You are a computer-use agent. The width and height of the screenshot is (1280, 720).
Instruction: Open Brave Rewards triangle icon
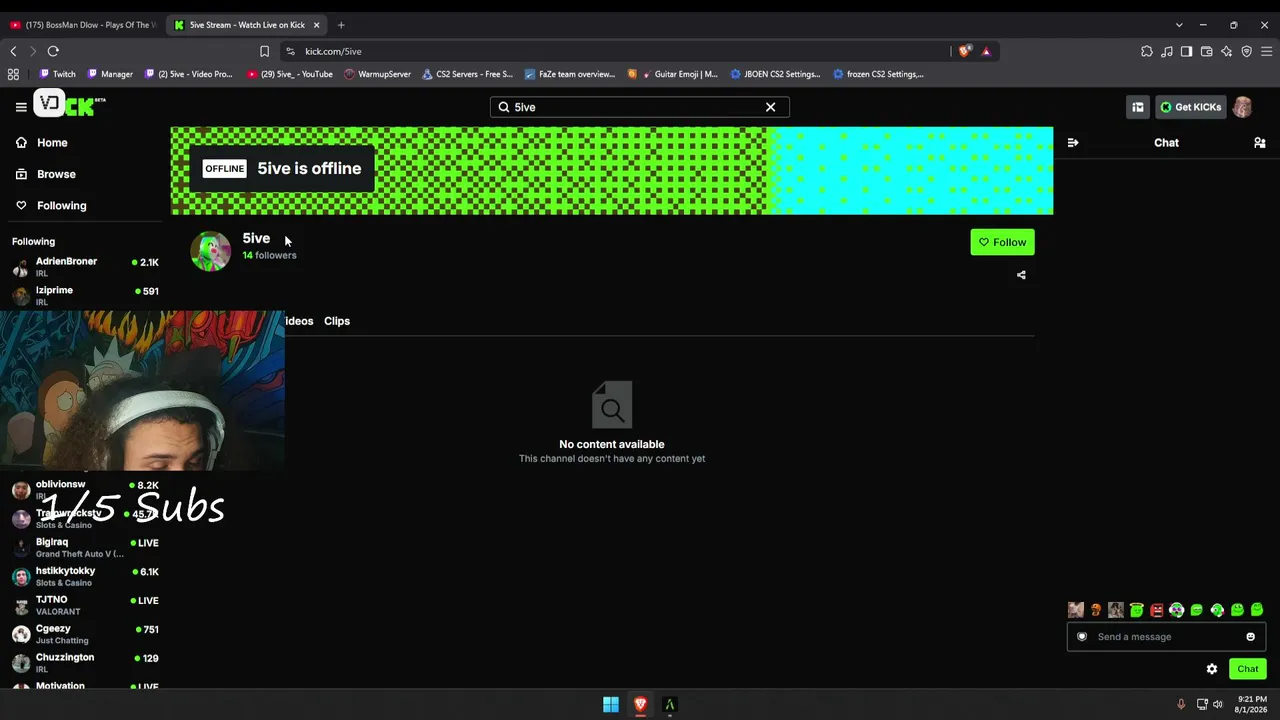point(986,51)
